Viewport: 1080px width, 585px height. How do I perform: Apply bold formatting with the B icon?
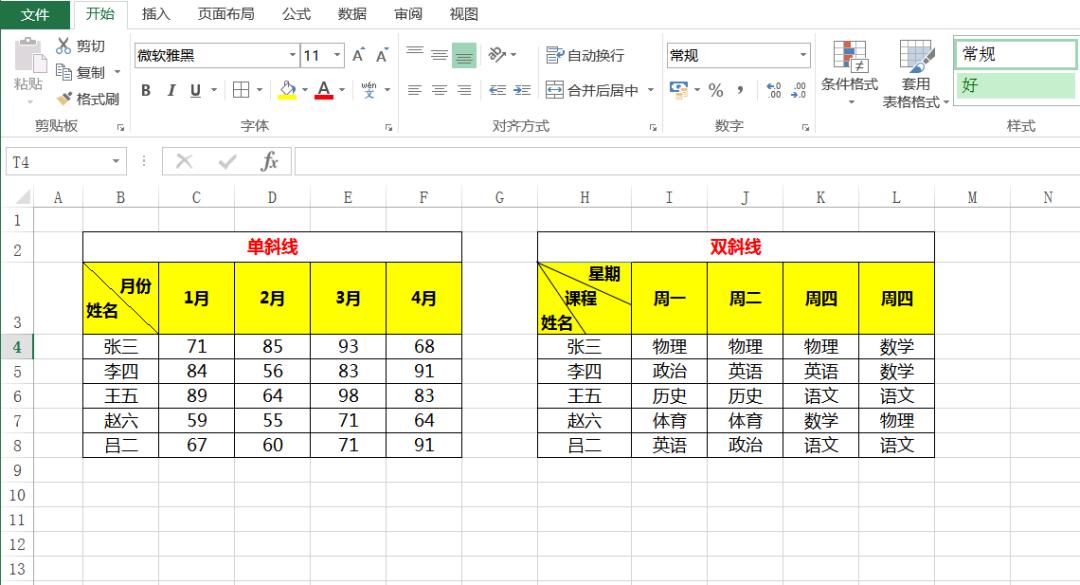pos(145,90)
